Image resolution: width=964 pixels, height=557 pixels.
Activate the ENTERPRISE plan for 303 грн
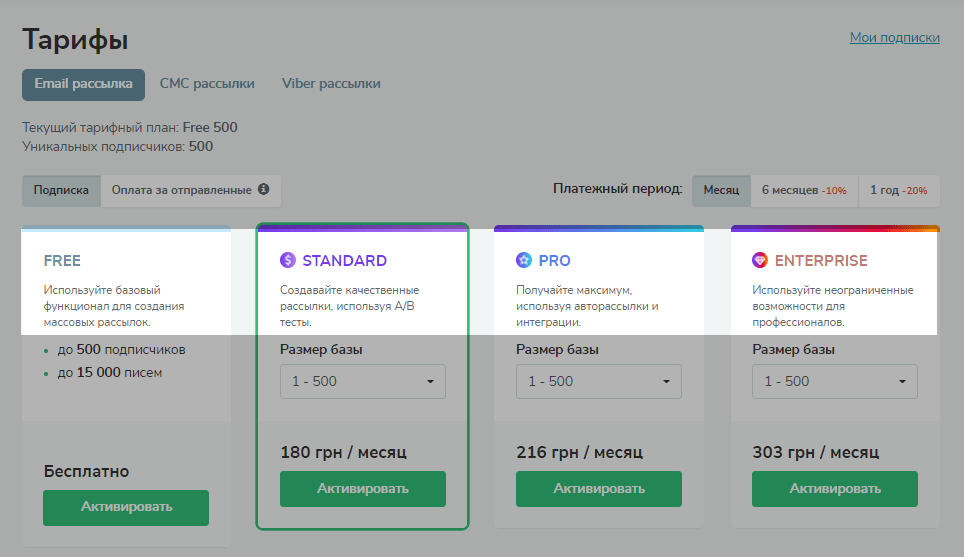(834, 489)
